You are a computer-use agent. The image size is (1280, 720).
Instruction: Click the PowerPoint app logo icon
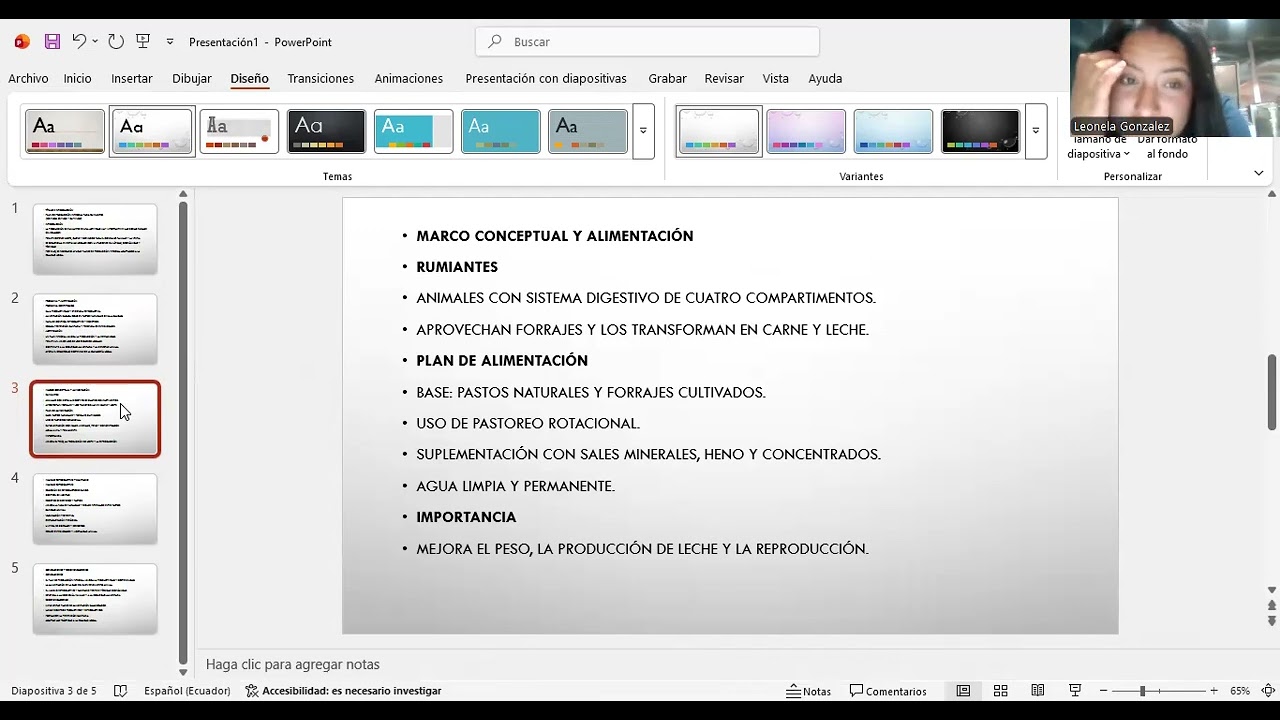(x=22, y=42)
